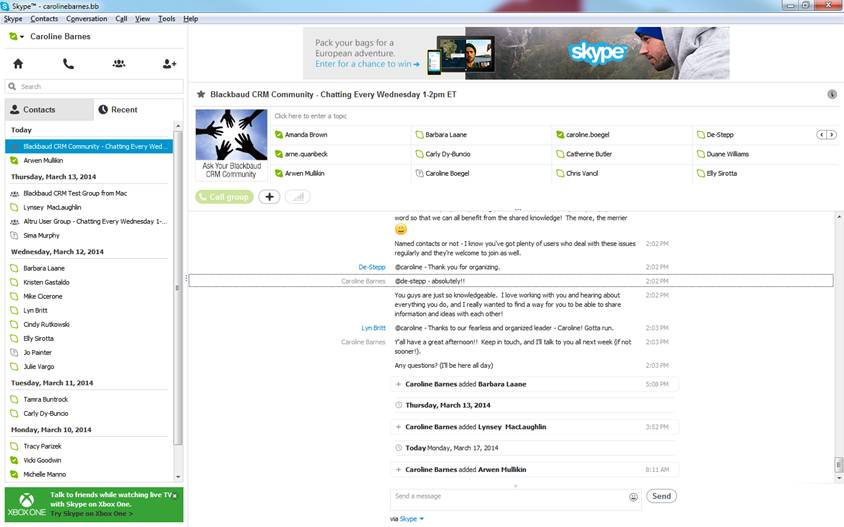Follow 'Enter for a chance to win' link
844x527 pixels.
(x=367, y=64)
